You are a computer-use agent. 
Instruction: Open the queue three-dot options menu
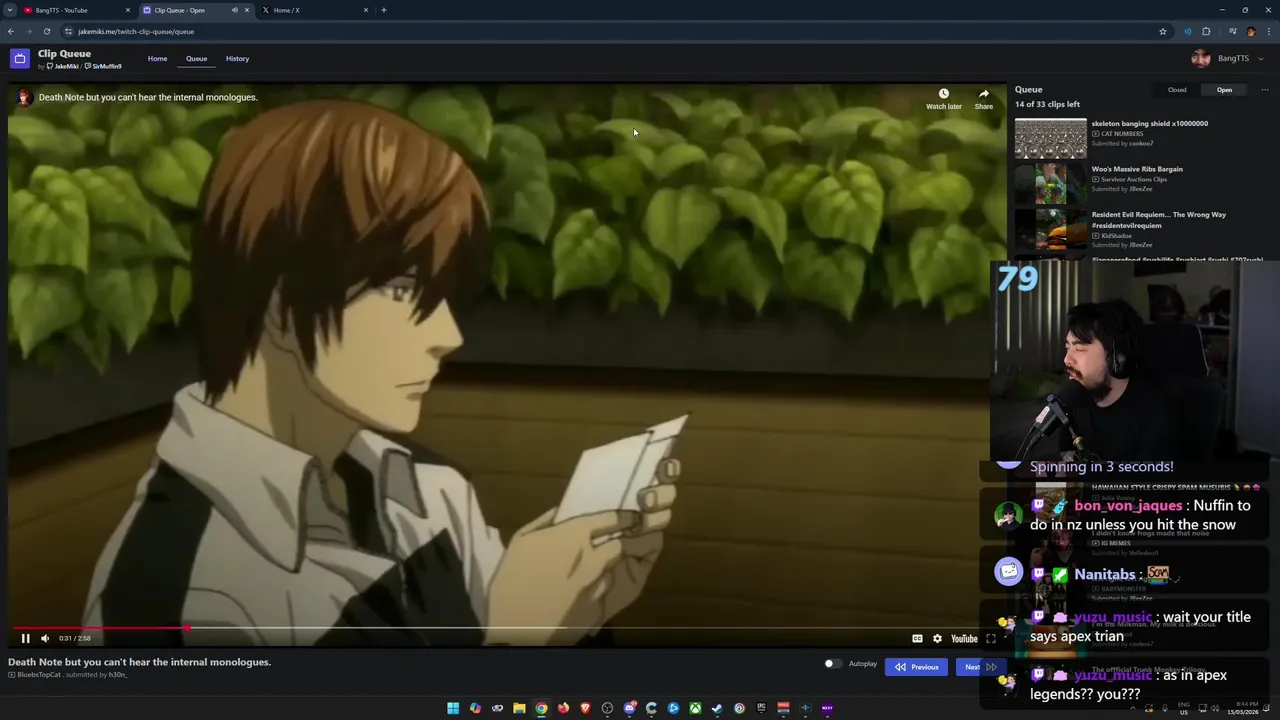coord(1264,90)
